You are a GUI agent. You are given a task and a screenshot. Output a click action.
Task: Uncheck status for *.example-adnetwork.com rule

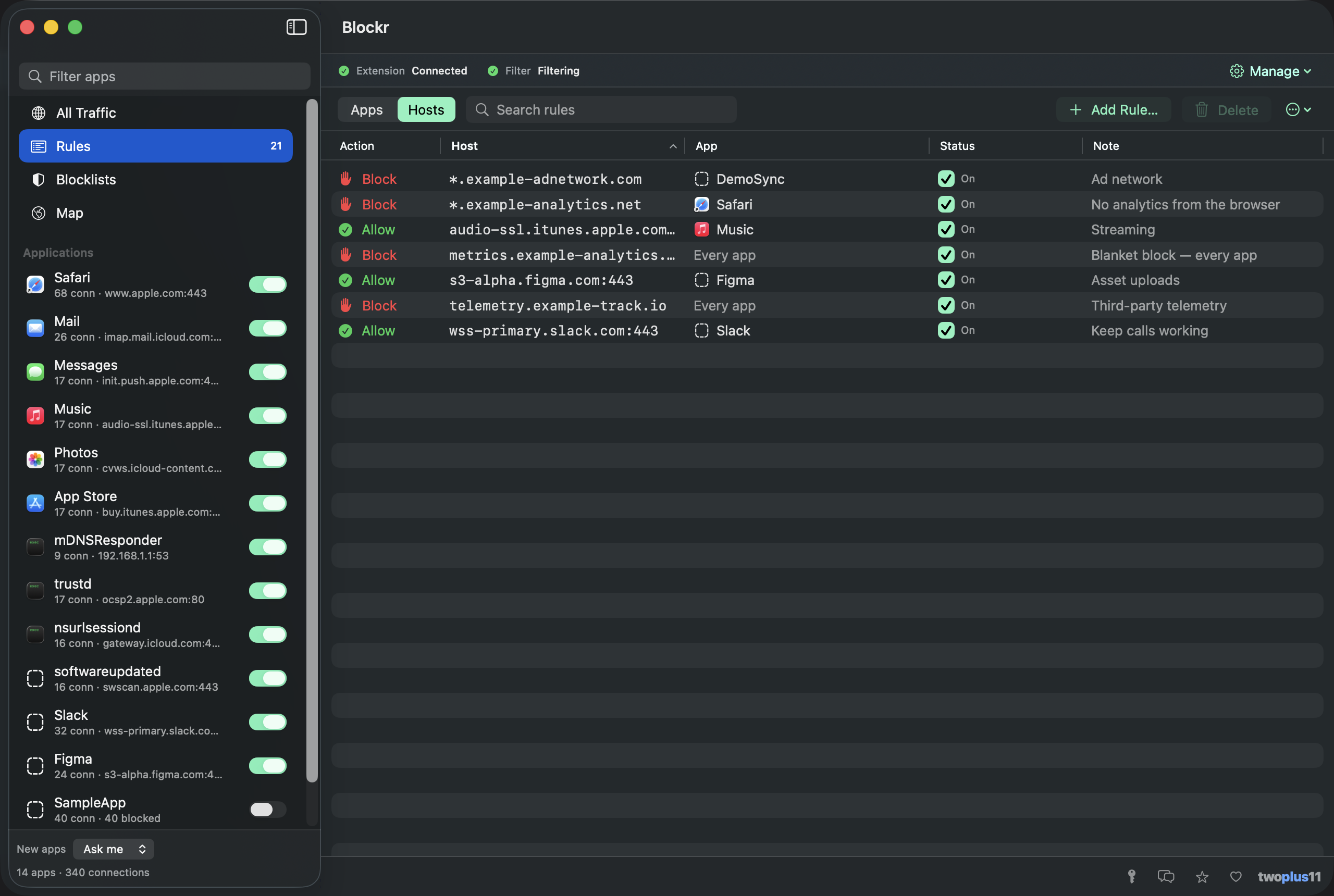pyautogui.click(x=946, y=179)
